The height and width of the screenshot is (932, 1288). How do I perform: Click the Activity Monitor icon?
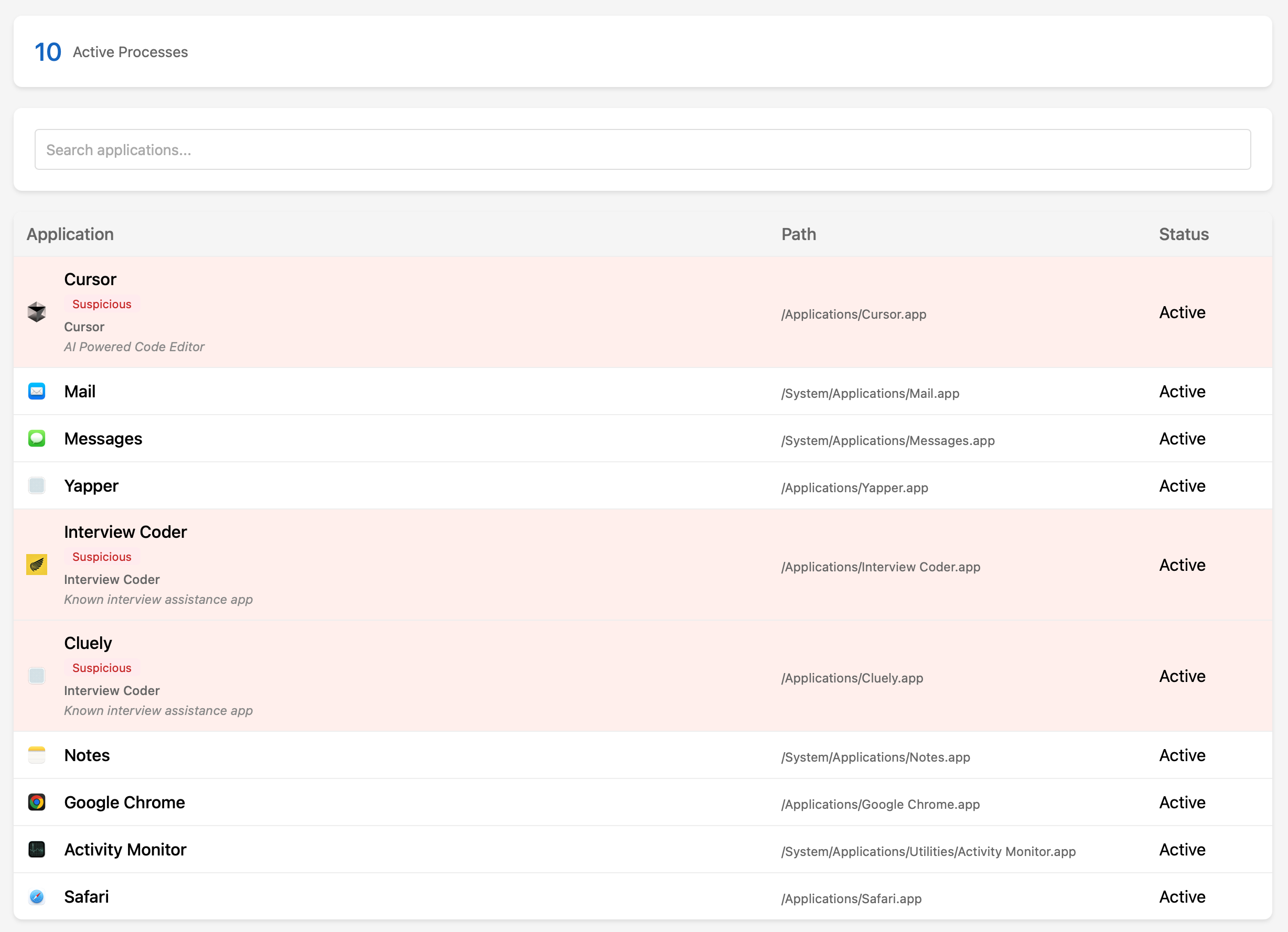(36, 849)
